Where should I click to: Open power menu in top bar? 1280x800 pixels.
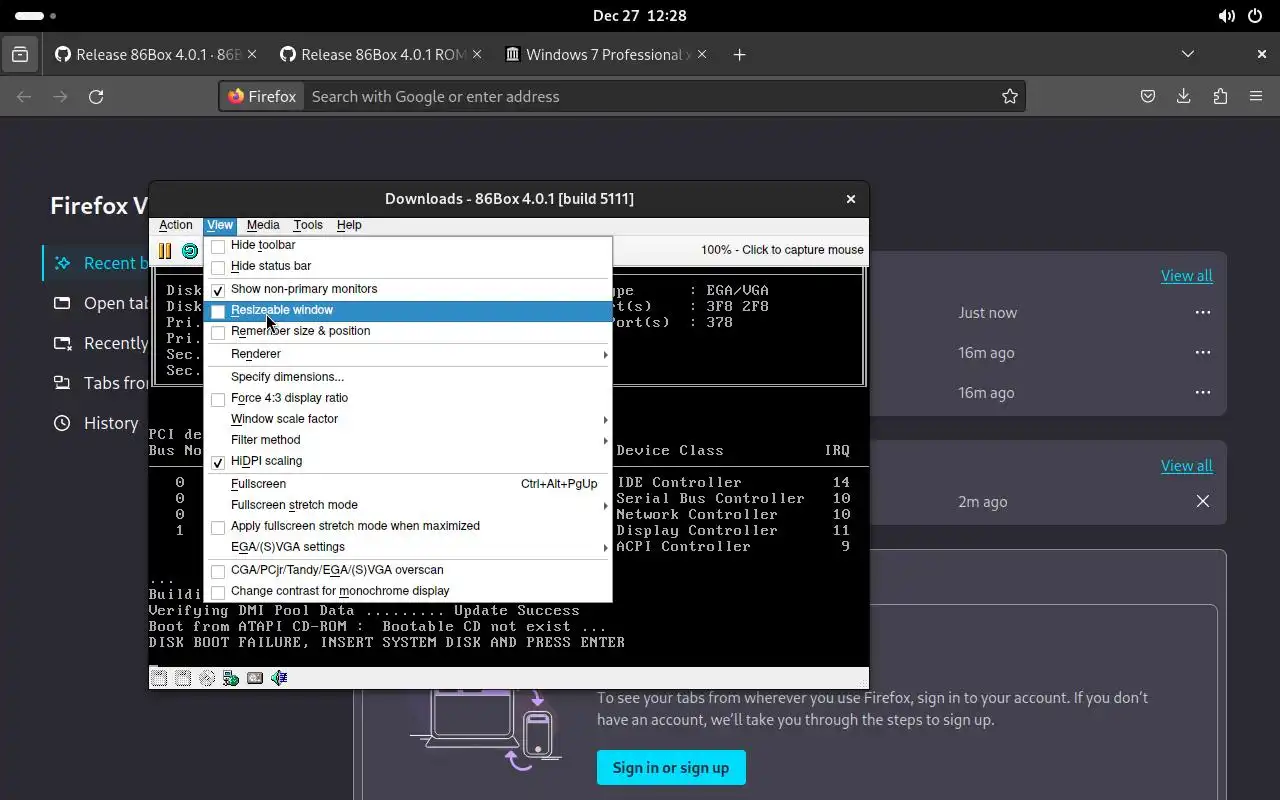(x=1255, y=16)
